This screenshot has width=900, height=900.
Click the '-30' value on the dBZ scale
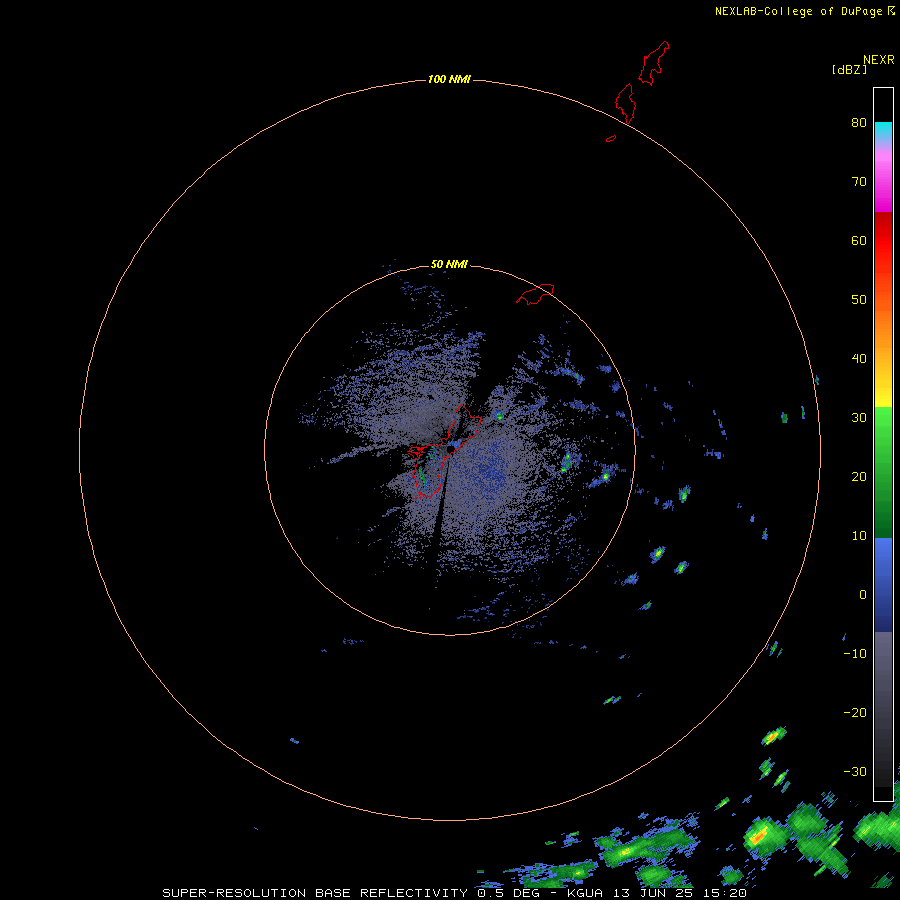(x=855, y=771)
